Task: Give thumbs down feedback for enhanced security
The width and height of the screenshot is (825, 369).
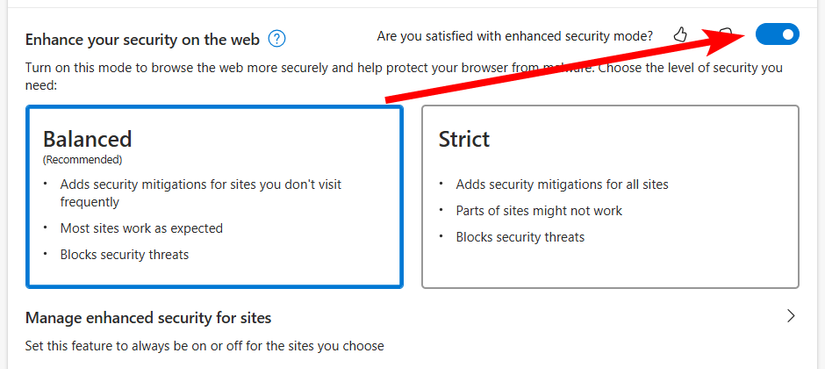Action: point(726,34)
